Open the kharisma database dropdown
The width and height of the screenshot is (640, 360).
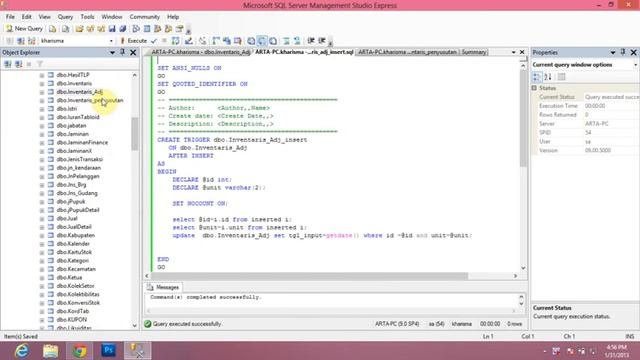coord(111,41)
